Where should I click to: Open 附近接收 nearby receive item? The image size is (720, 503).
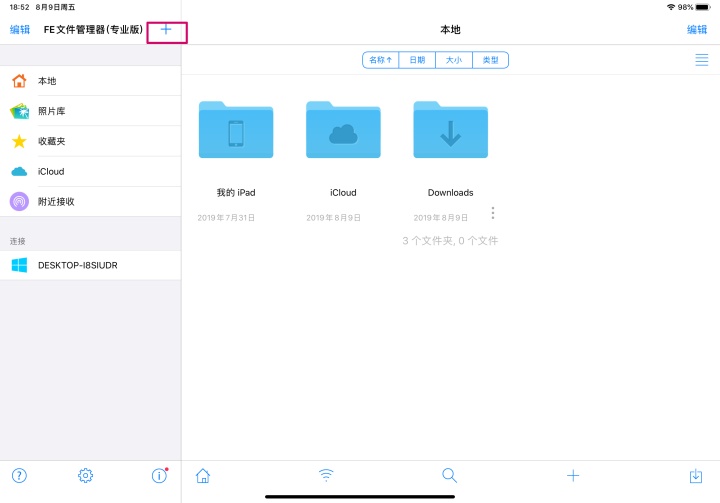[90, 201]
